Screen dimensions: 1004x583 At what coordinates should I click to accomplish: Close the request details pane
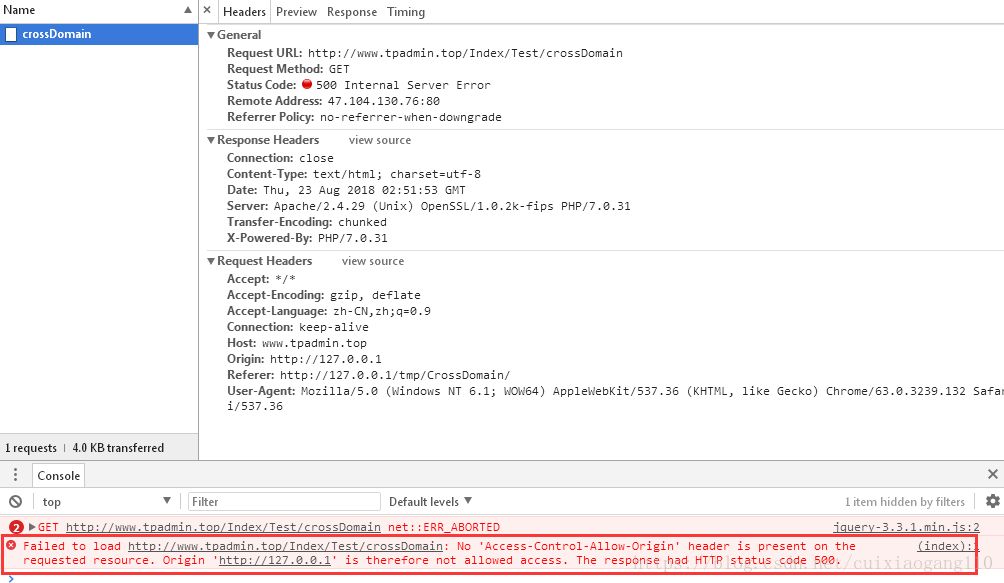click(207, 11)
